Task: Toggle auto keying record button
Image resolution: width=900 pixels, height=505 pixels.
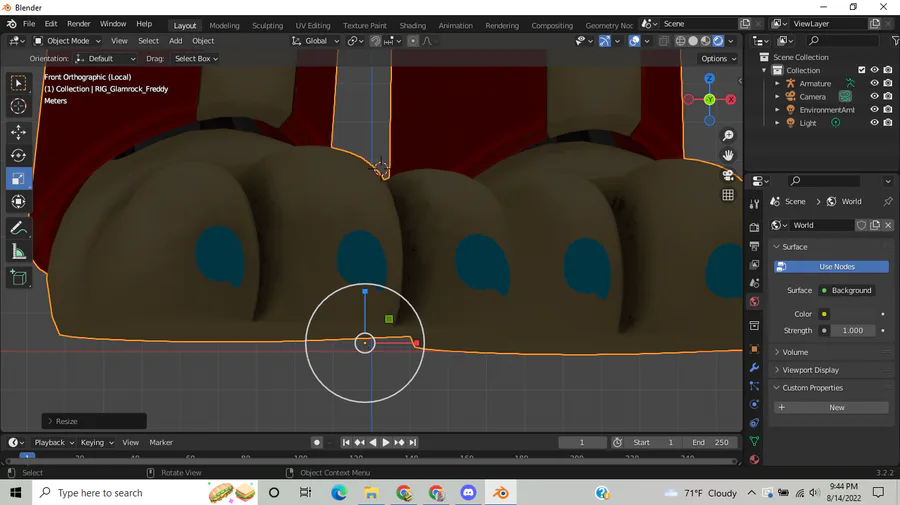Action: (316, 442)
